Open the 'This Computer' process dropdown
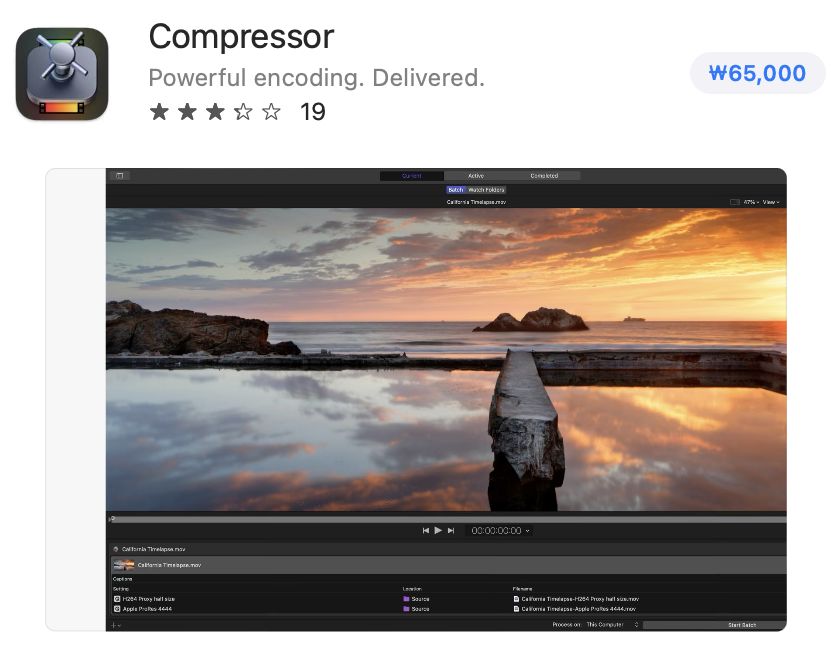This screenshot has width=840, height=654. (612, 625)
